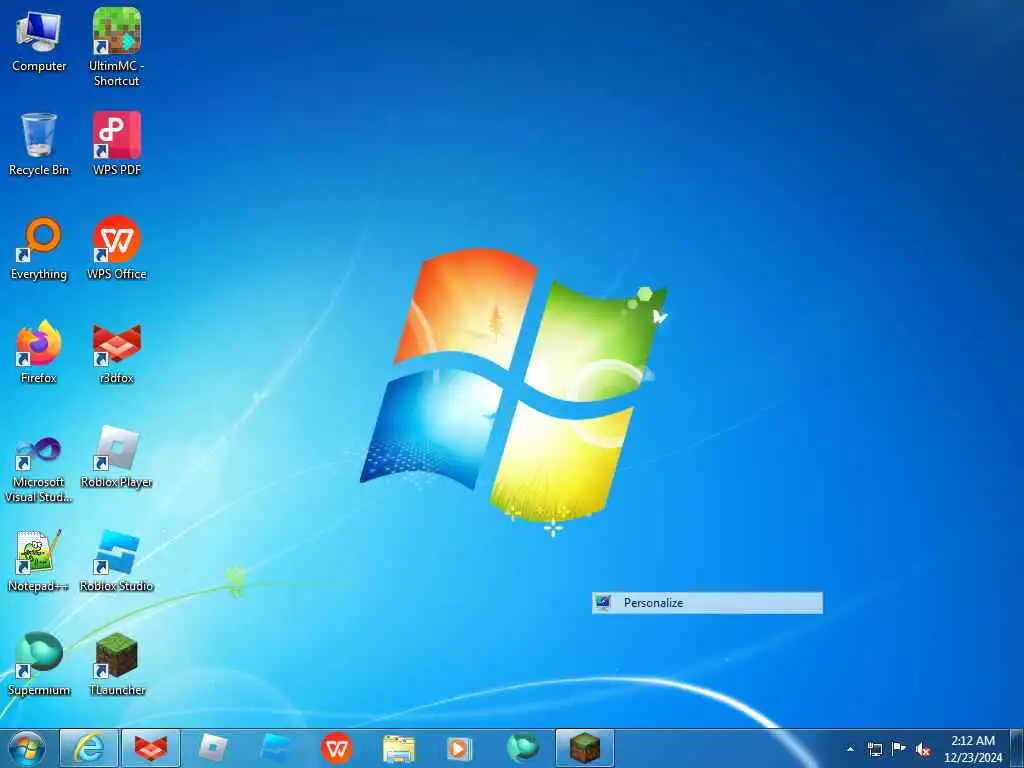This screenshot has width=1024, height=768.
Task: Select the Notepad++ desktop icon
Action: [x=39, y=561]
